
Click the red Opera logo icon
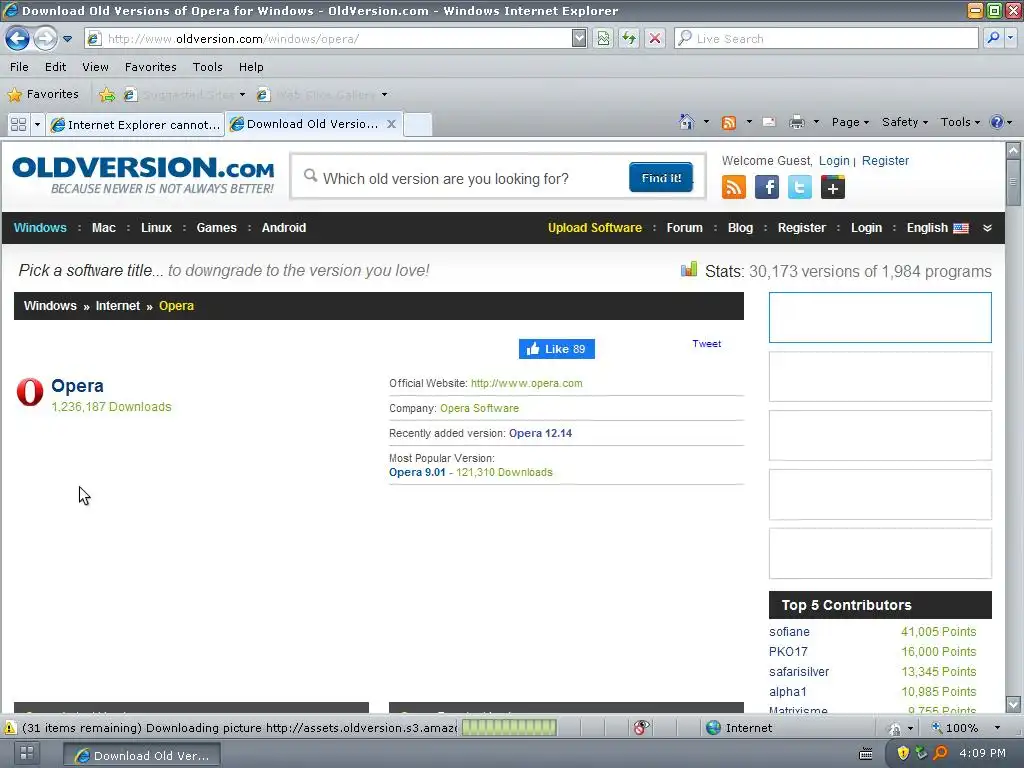click(30, 392)
